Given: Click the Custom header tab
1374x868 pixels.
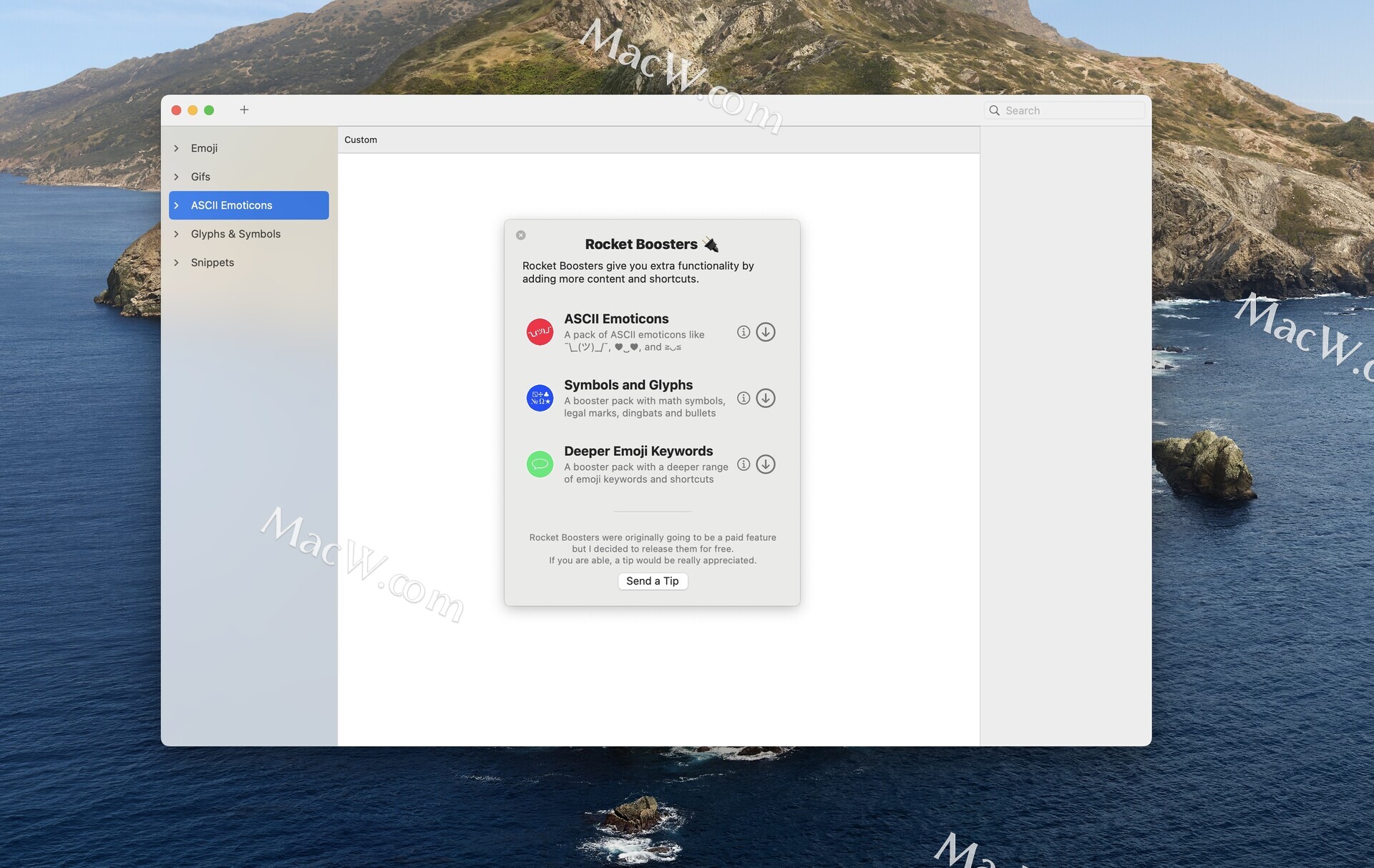Looking at the screenshot, I should coord(361,140).
